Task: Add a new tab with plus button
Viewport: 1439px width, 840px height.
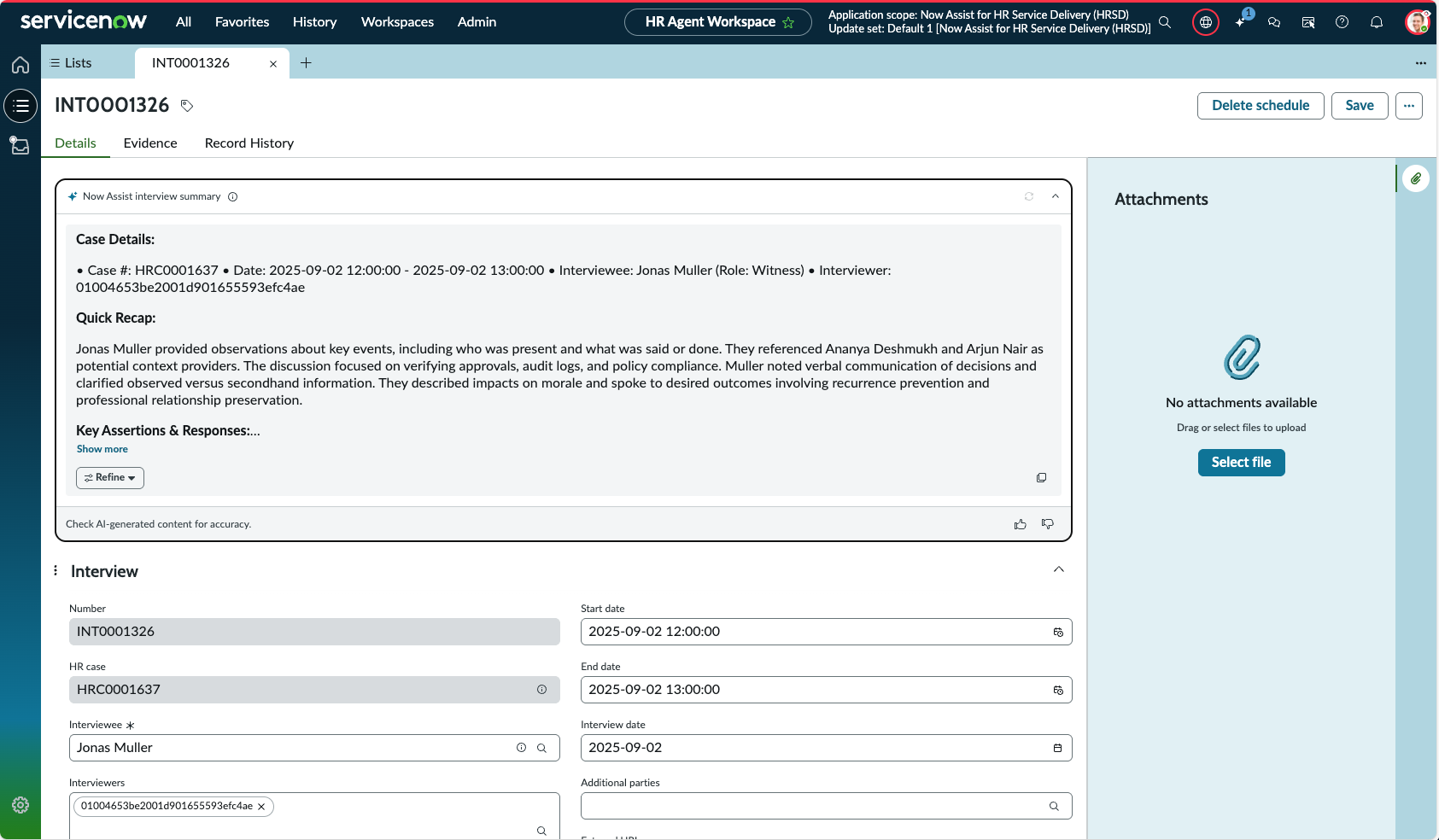Action: [x=306, y=63]
